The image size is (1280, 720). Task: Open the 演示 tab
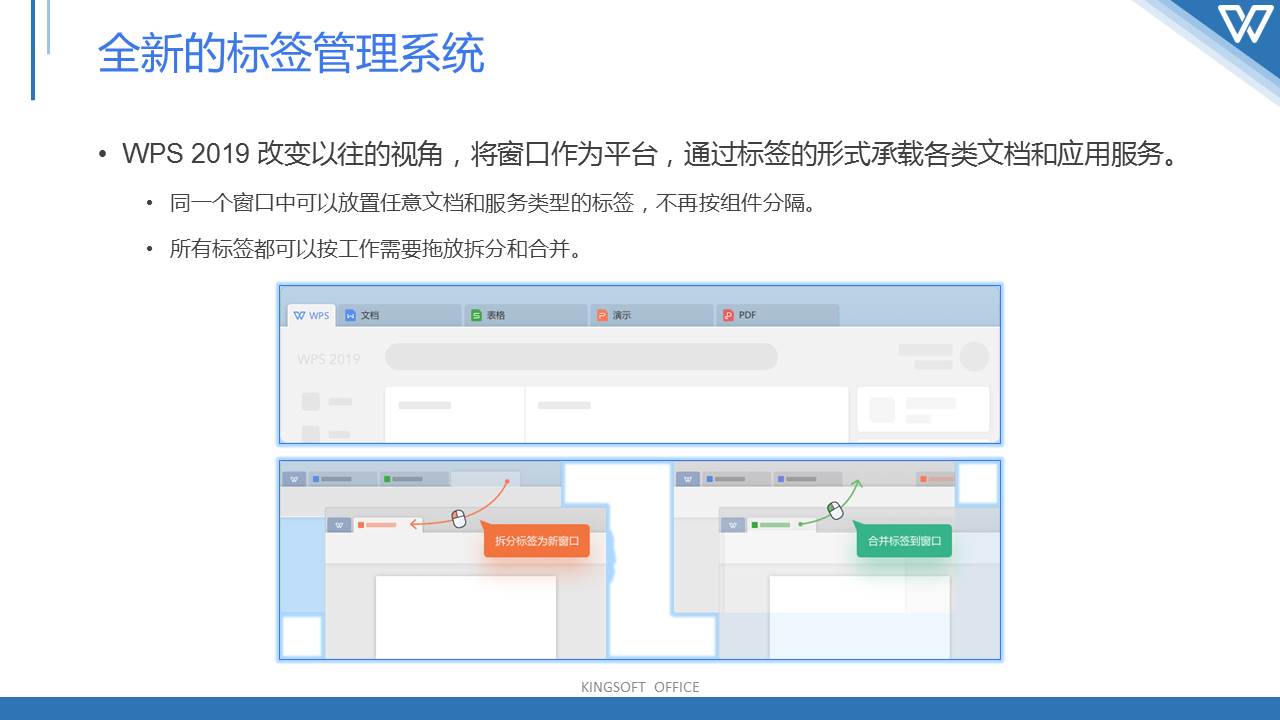(651, 315)
